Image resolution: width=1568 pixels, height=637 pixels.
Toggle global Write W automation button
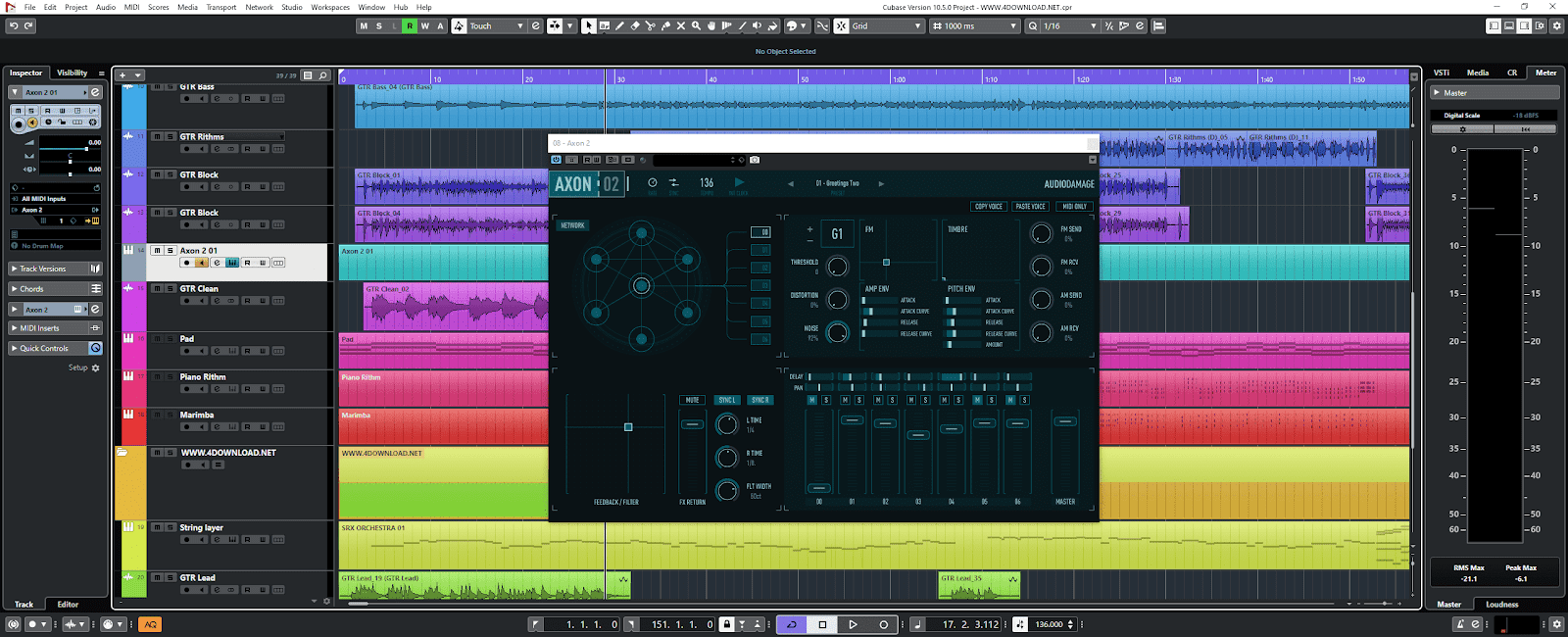click(x=424, y=26)
